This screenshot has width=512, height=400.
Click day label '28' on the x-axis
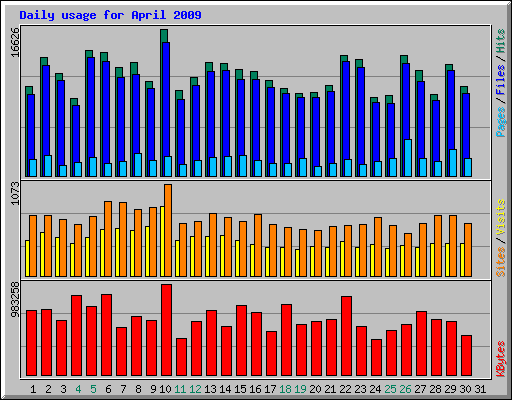pyautogui.click(x=435, y=389)
